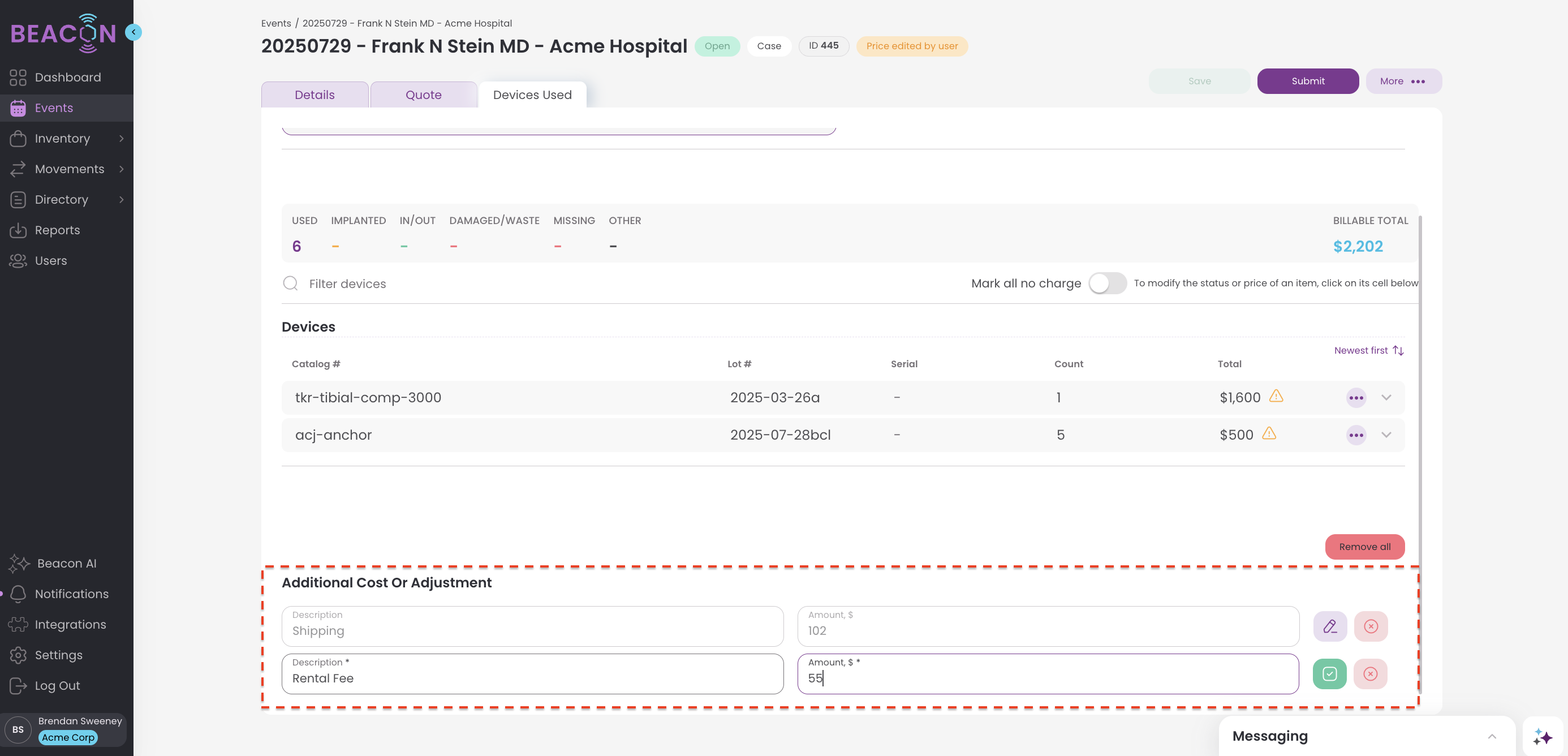Open three-dot menu for tkr-tibial-comp-3000
Viewport: 1568px width, 756px height.
pyautogui.click(x=1355, y=397)
